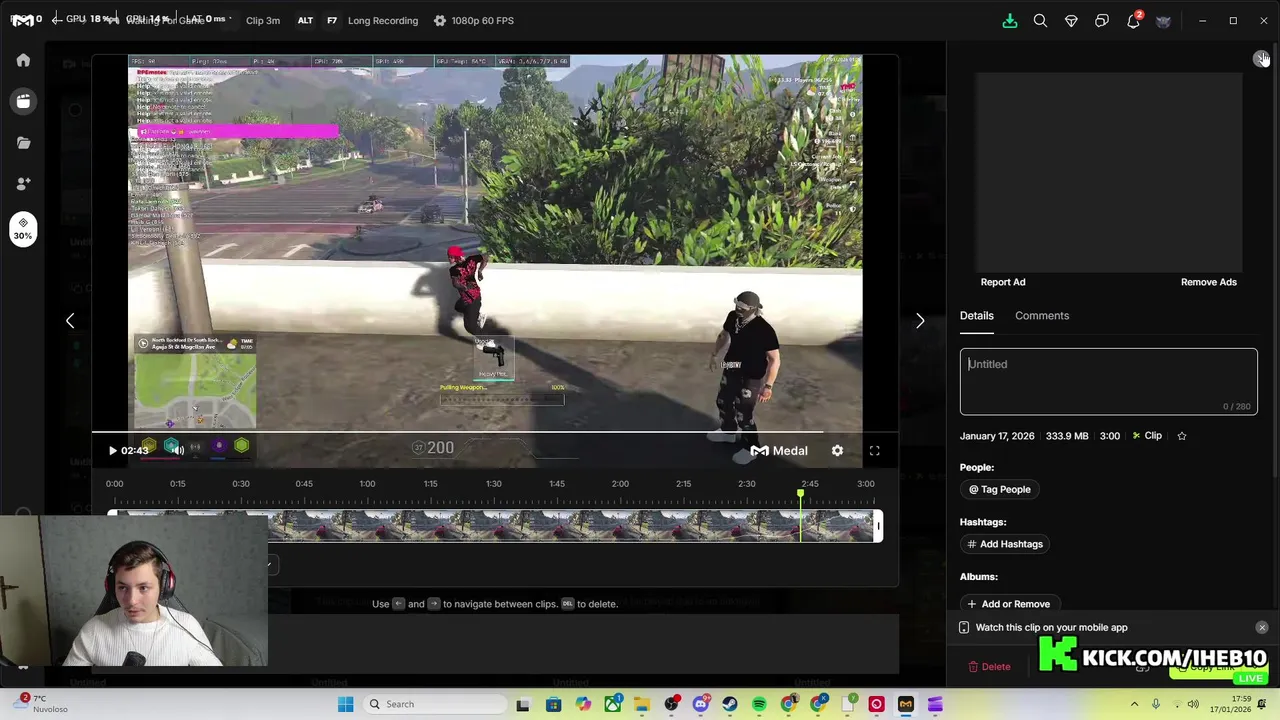
Task: Click the timeline filmstrip near 1:30
Action: pos(494,526)
